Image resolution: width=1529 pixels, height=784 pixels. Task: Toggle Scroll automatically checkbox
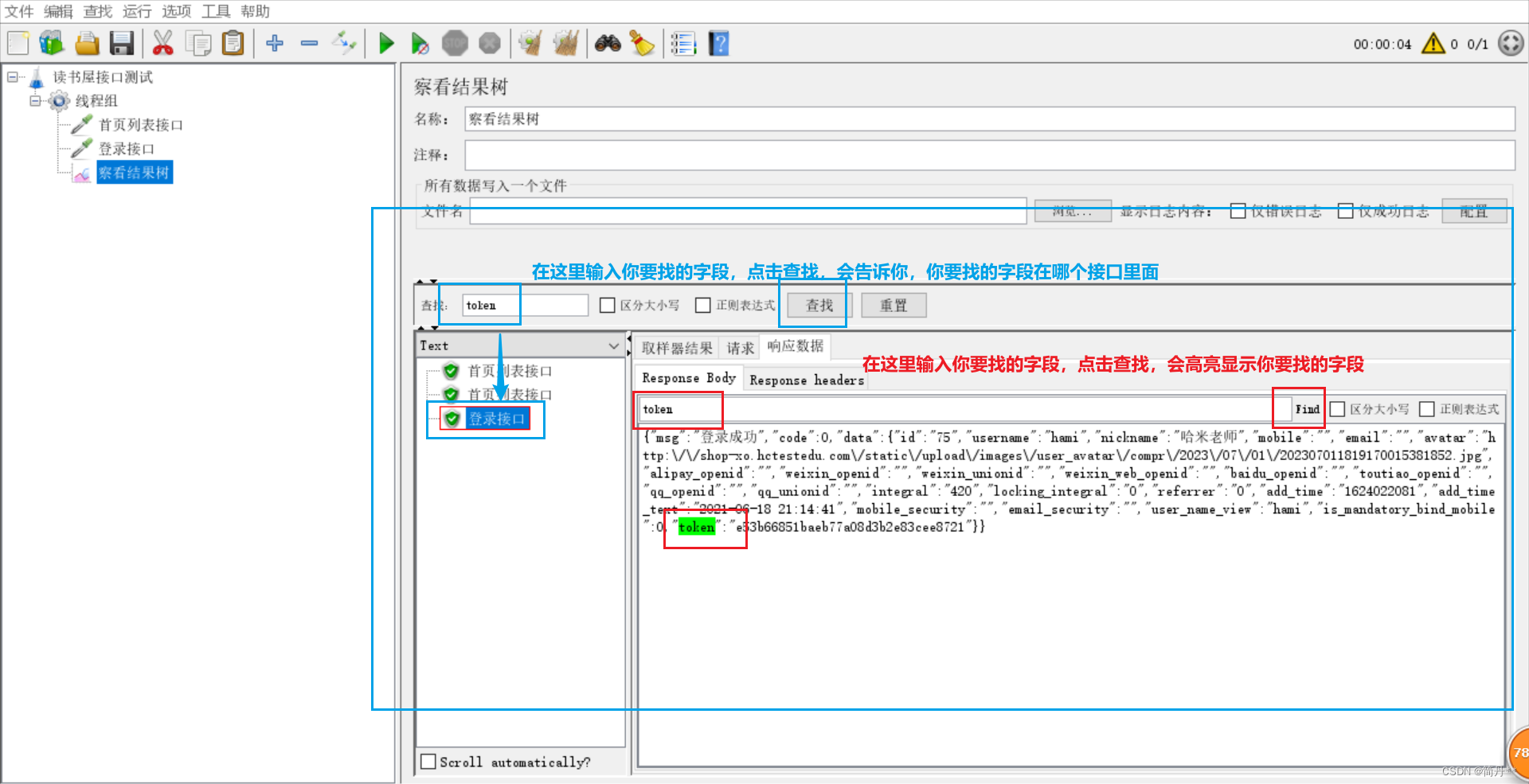(428, 762)
